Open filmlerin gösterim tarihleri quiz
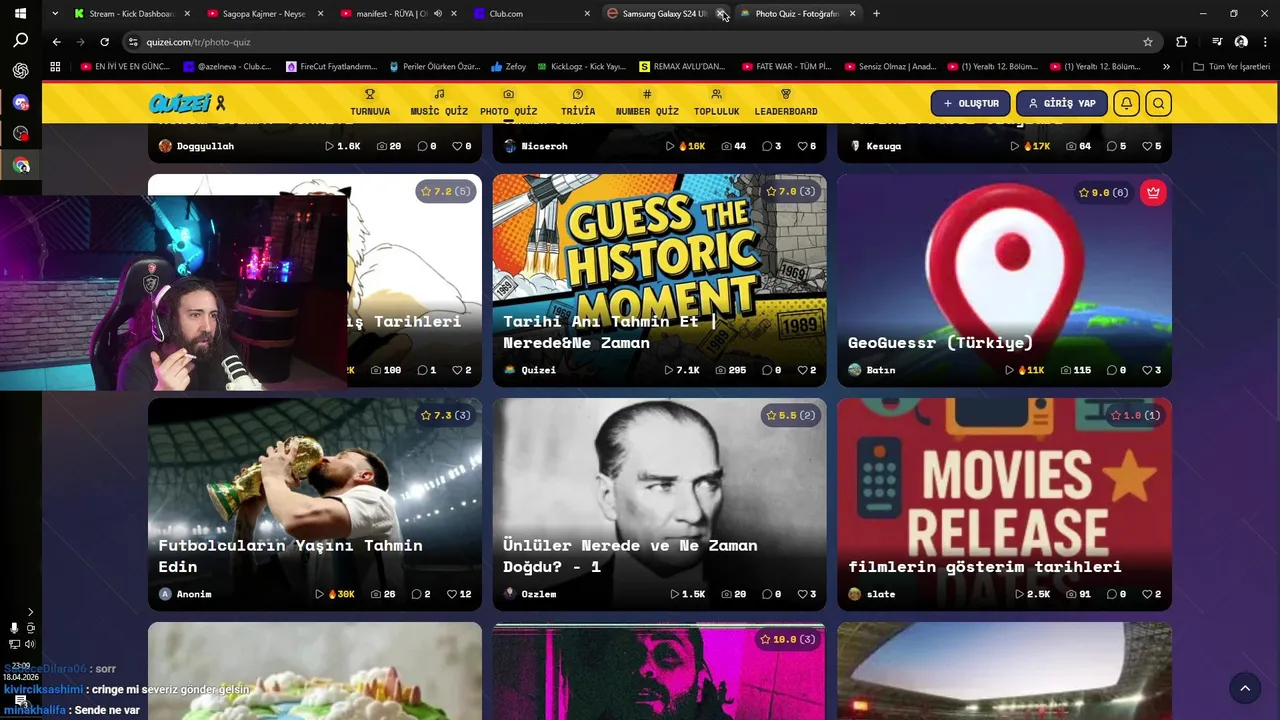The width and height of the screenshot is (1280, 720). pos(1004,504)
